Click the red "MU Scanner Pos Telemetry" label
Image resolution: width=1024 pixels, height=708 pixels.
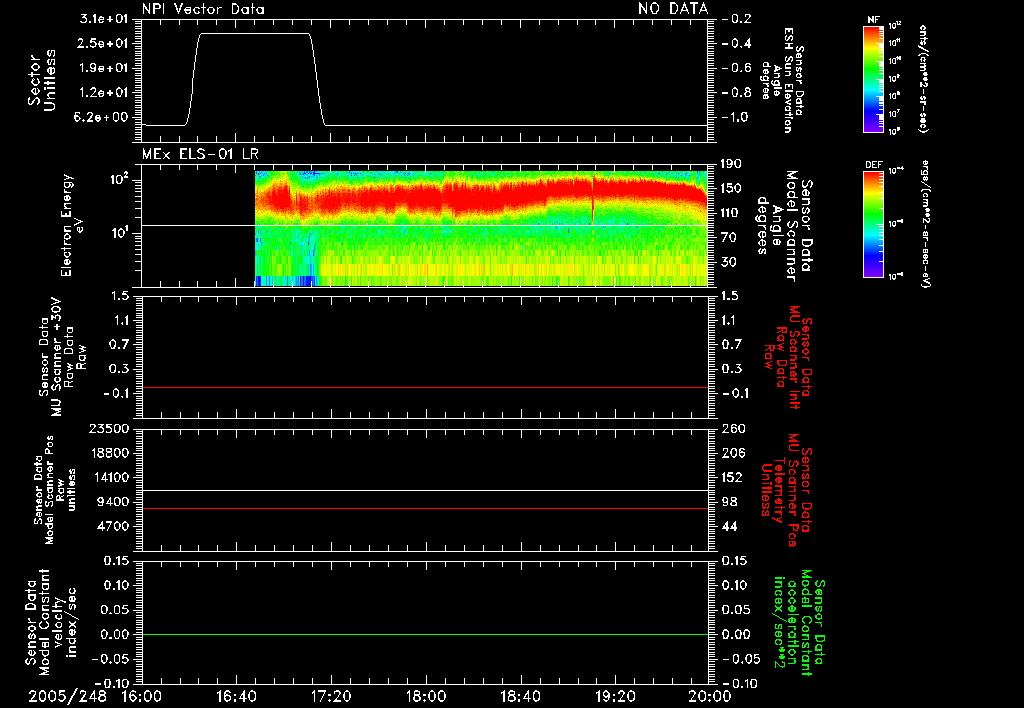click(x=787, y=490)
